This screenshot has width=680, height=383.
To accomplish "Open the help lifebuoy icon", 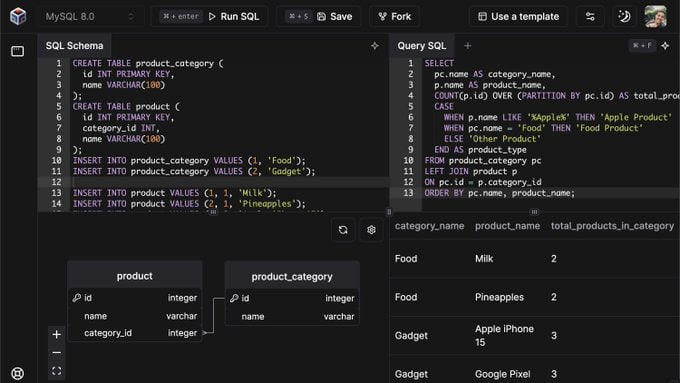I will [x=17, y=373].
